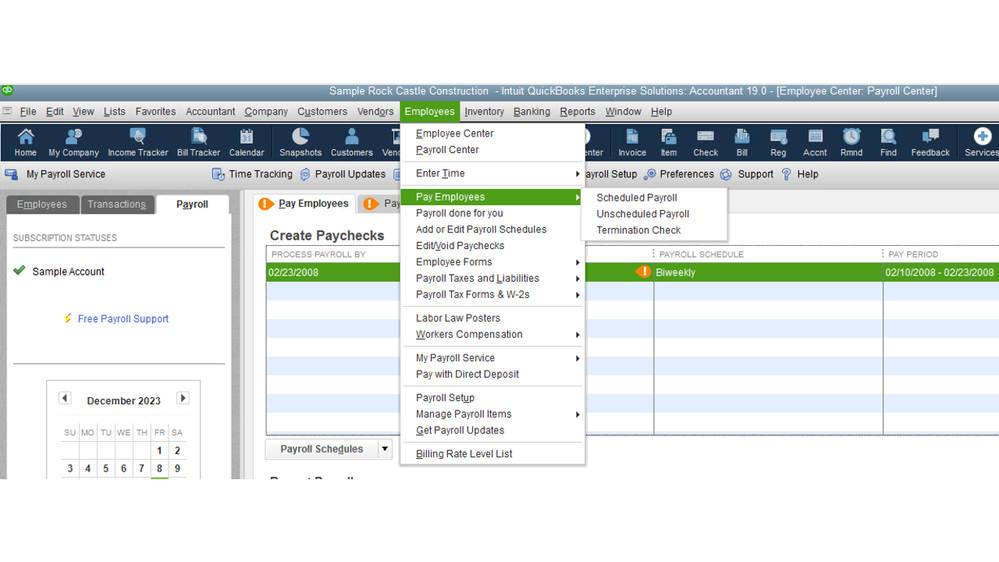Screen dimensions: 999x562
Task: Open the Bill Tracker icon
Action: pyautogui.click(x=198, y=142)
